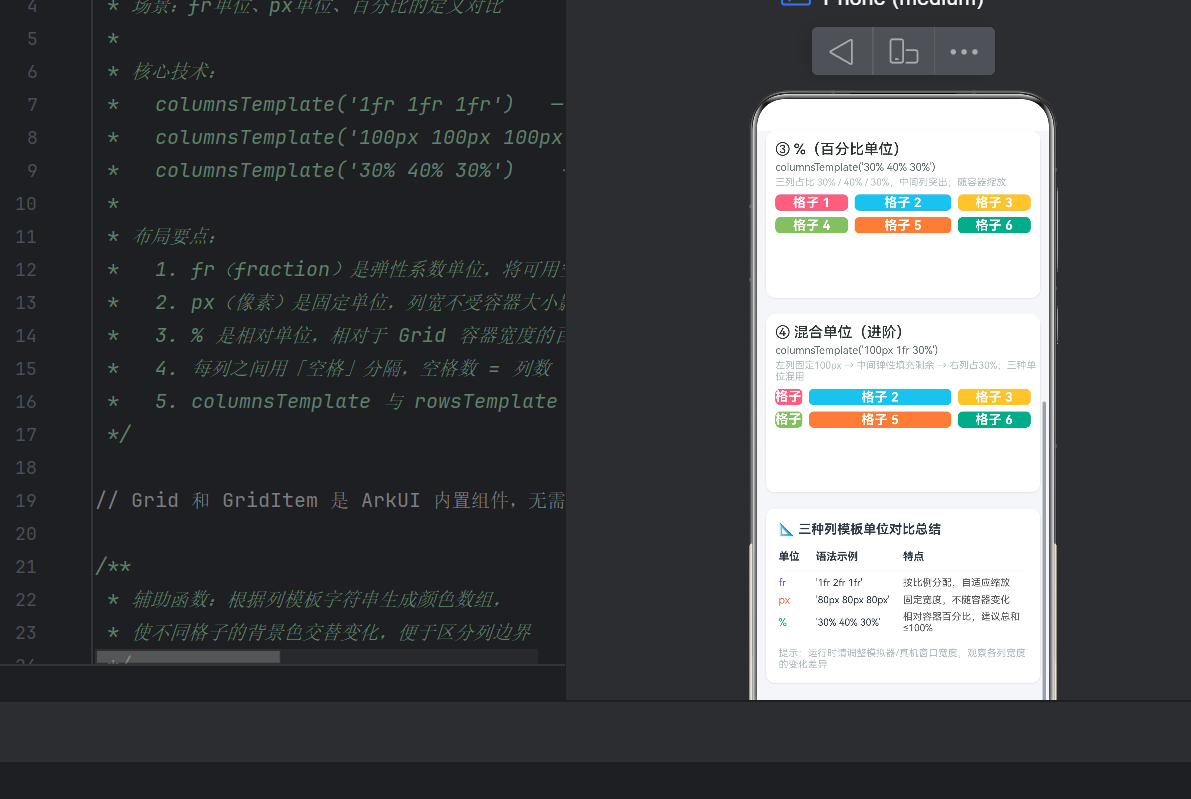Viewport: 1191px width, 799px height.
Task: Click table header 特点
Action: pyautogui.click(x=913, y=557)
